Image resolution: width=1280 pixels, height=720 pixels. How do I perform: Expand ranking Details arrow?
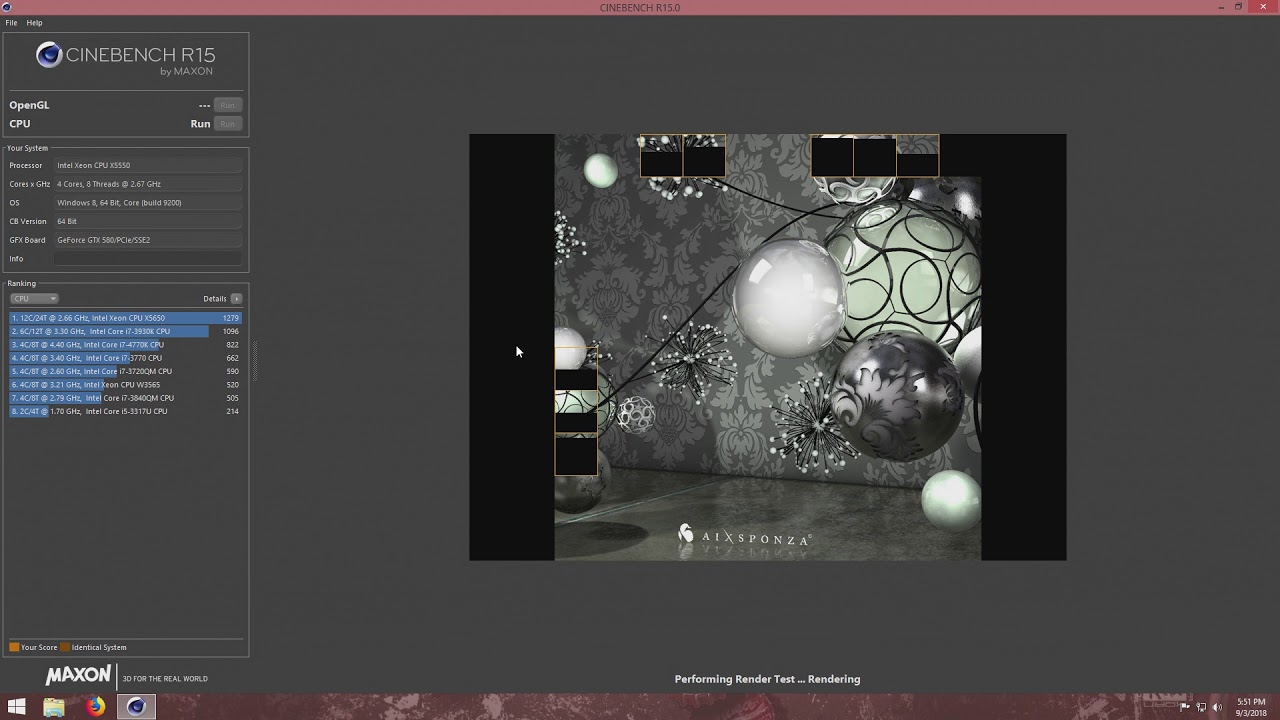(x=236, y=298)
